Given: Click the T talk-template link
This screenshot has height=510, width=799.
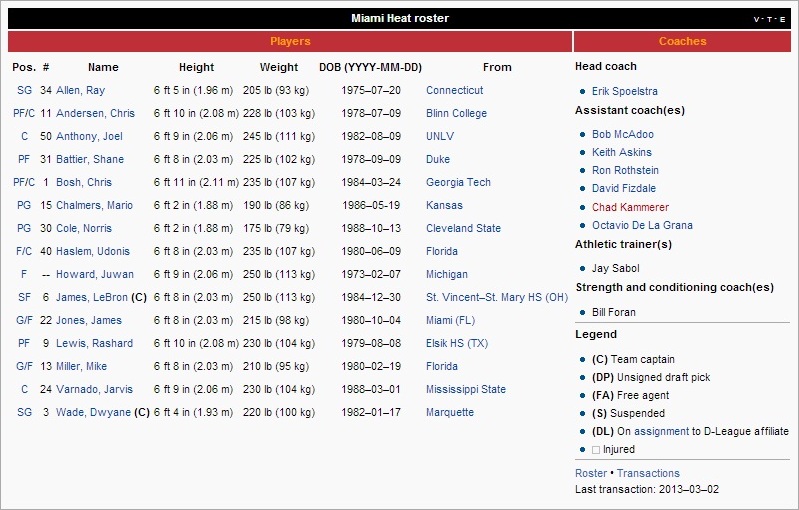Looking at the screenshot, I should (769, 19).
